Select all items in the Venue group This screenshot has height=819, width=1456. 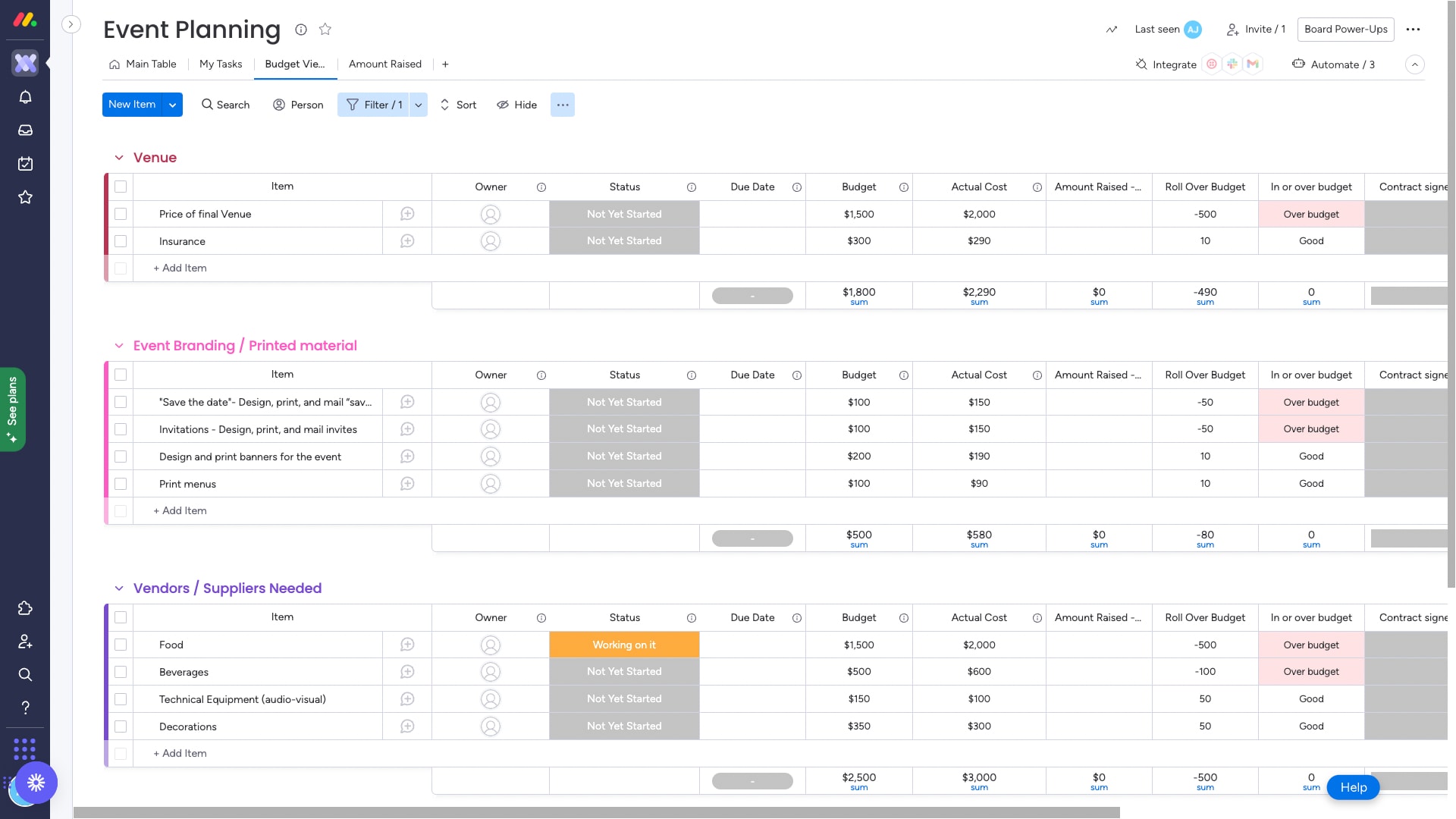121,186
